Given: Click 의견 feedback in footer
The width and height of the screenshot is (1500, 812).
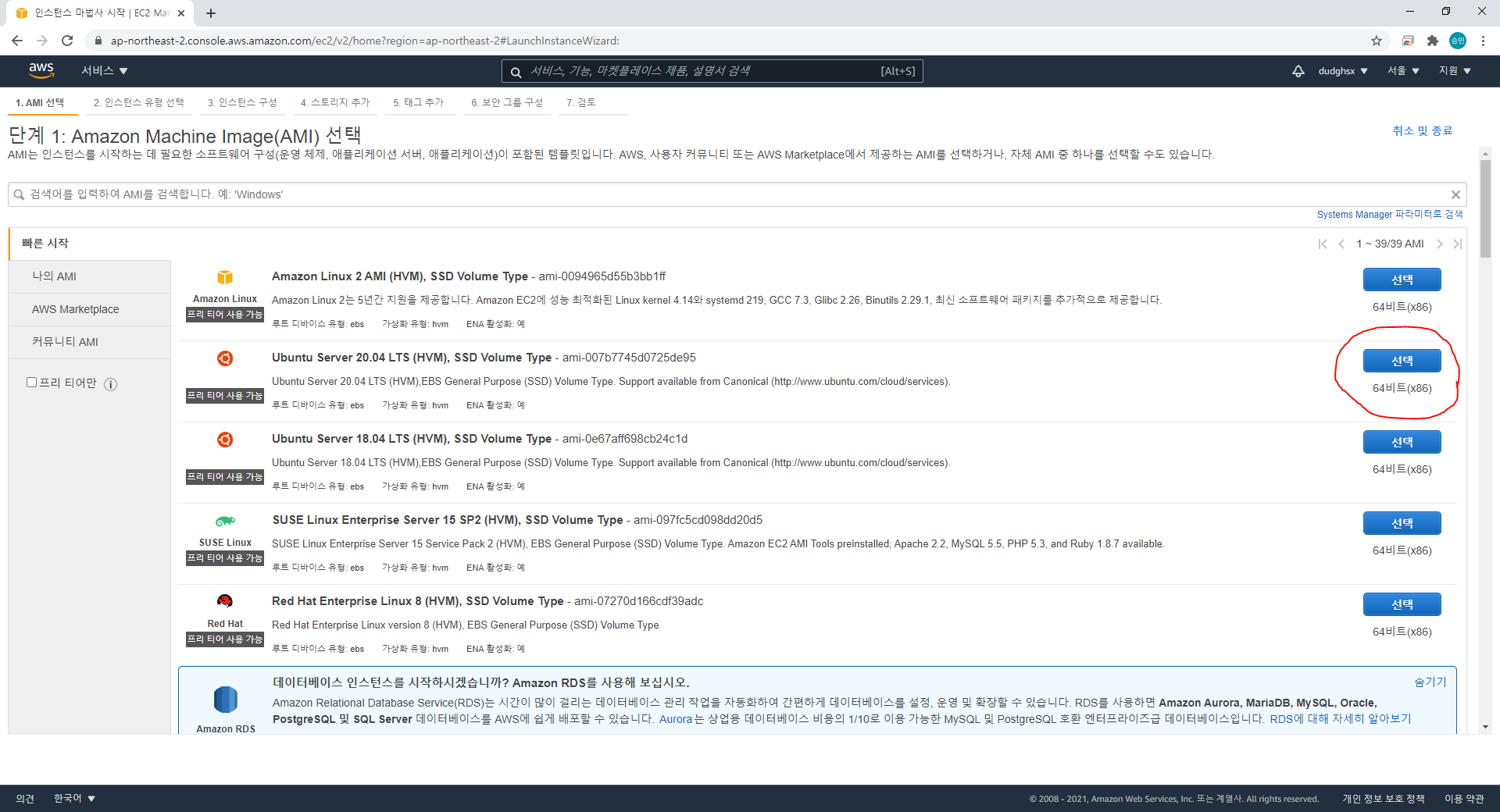Looking at the screenshot, I should pyautogui.click(x=25, y=798).
